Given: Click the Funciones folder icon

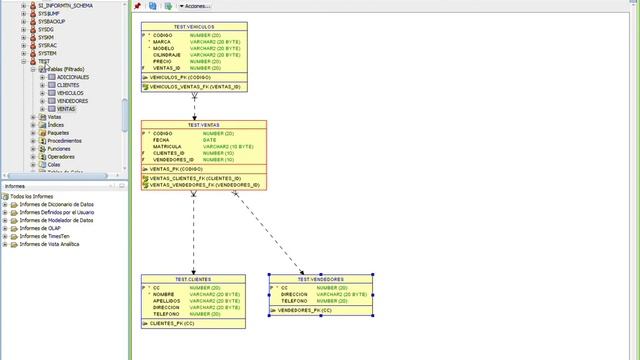Looking at the screenshot, I should point(42,149).
